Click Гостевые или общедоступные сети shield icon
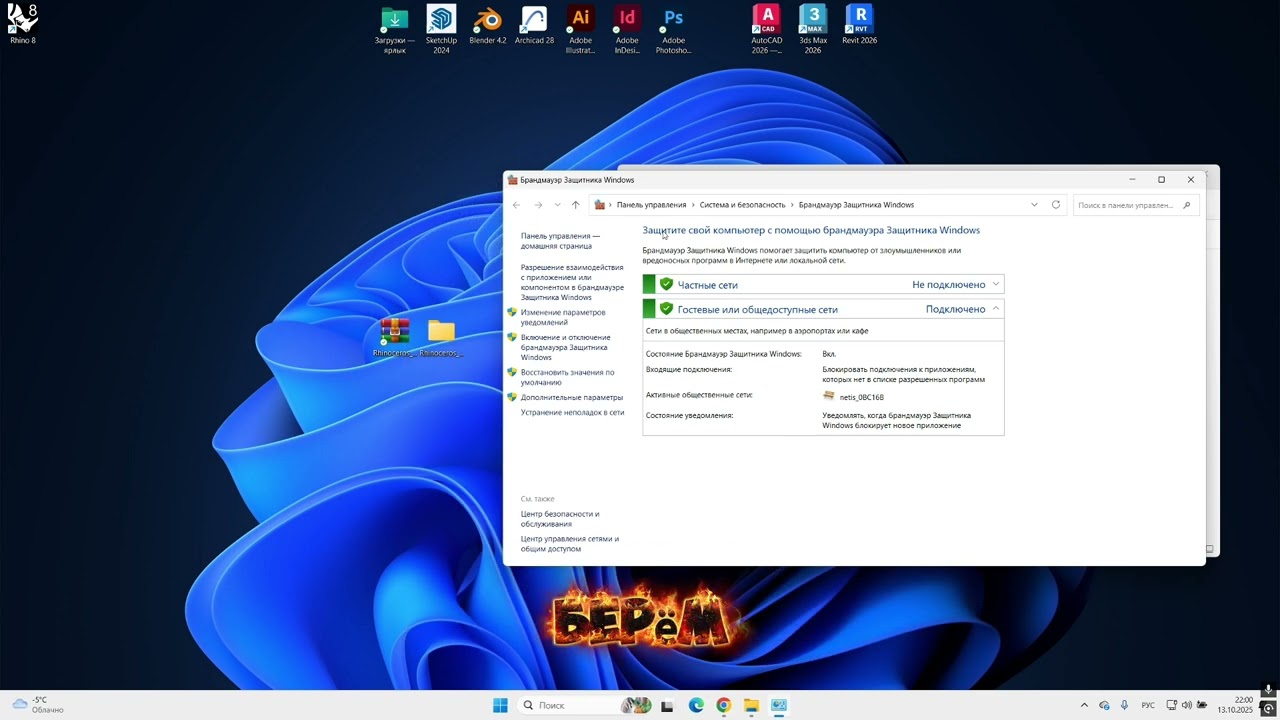1280x720 pixels. click(x=666, y=309)
